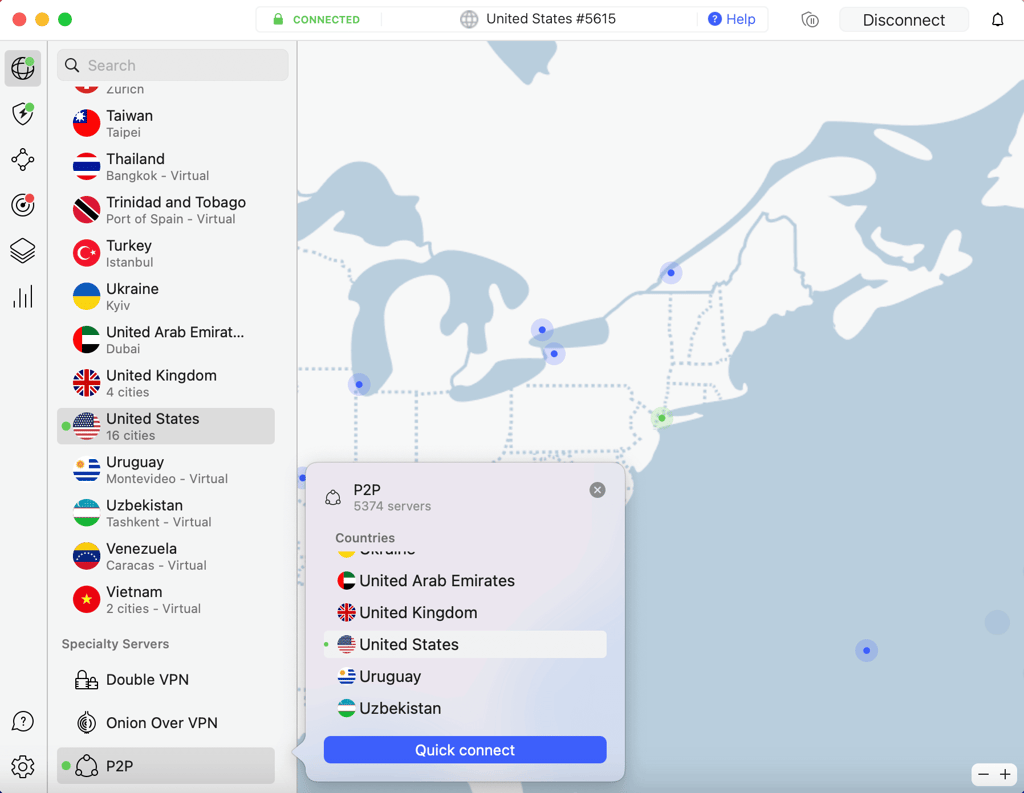
Task: Choose Uruguay in P2P popup
Action: [465, 677]
